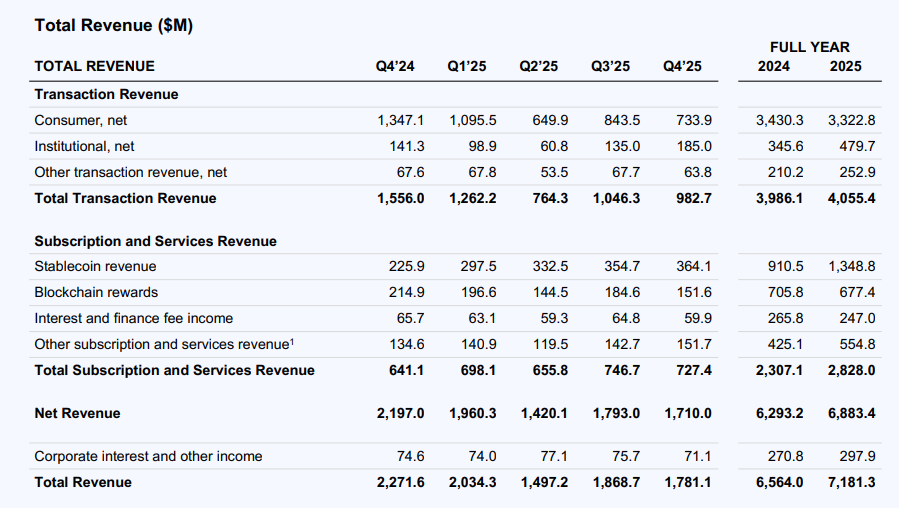Select the "Institutional, net" row label
The height and width of the screenshot is (508, 899).
[84, 146]
